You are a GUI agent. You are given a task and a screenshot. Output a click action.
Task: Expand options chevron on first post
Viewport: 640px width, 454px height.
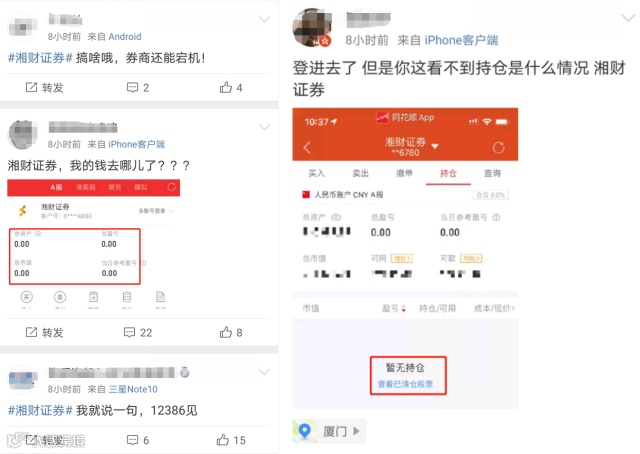click(x=264, y=20)
